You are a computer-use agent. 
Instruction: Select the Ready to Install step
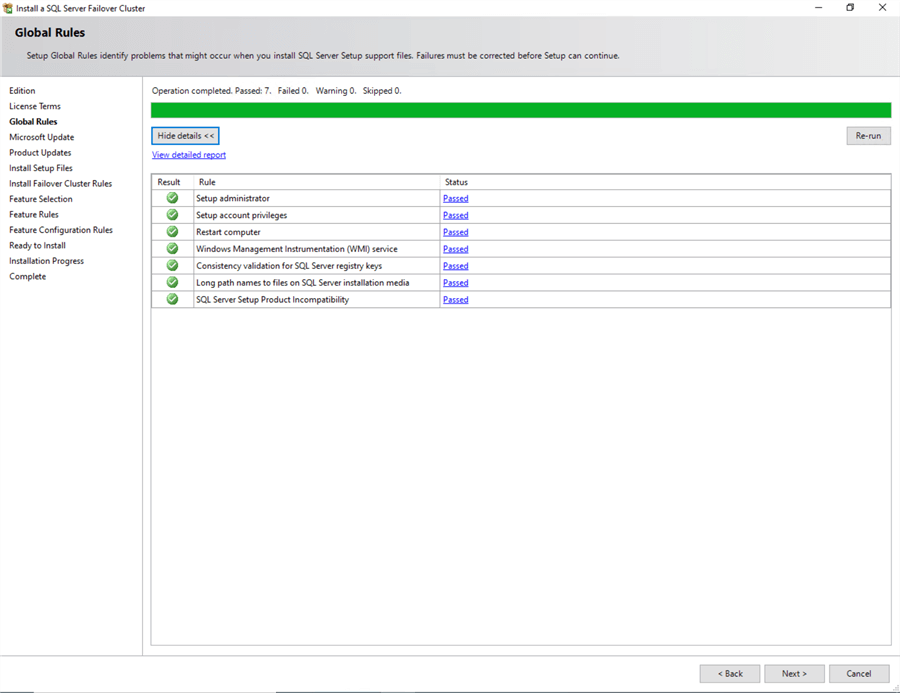pos(37,246)
